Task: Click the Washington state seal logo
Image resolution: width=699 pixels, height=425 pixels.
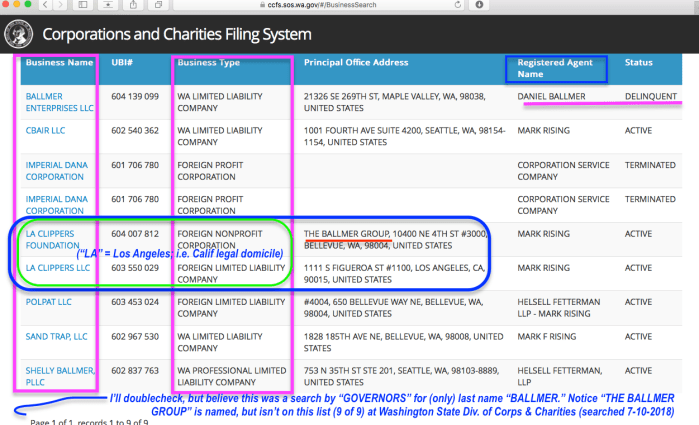Action: tap(18, 34)
